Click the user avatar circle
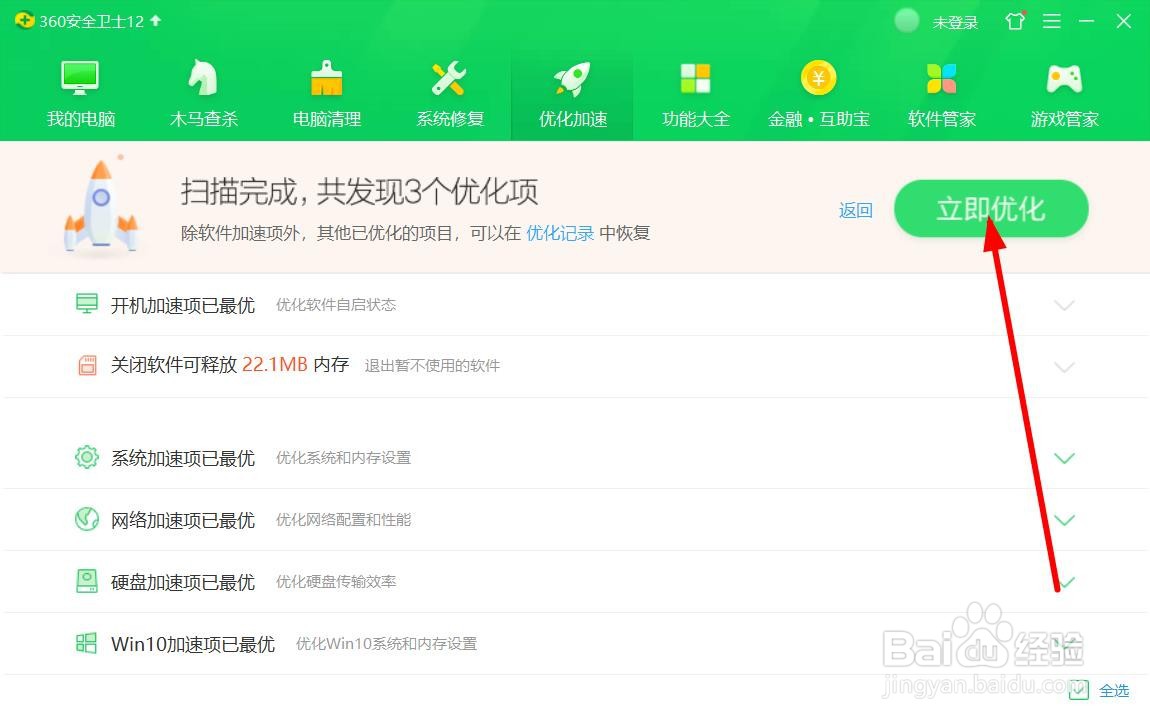This screenshot has width=1150, height=725. 907,21
